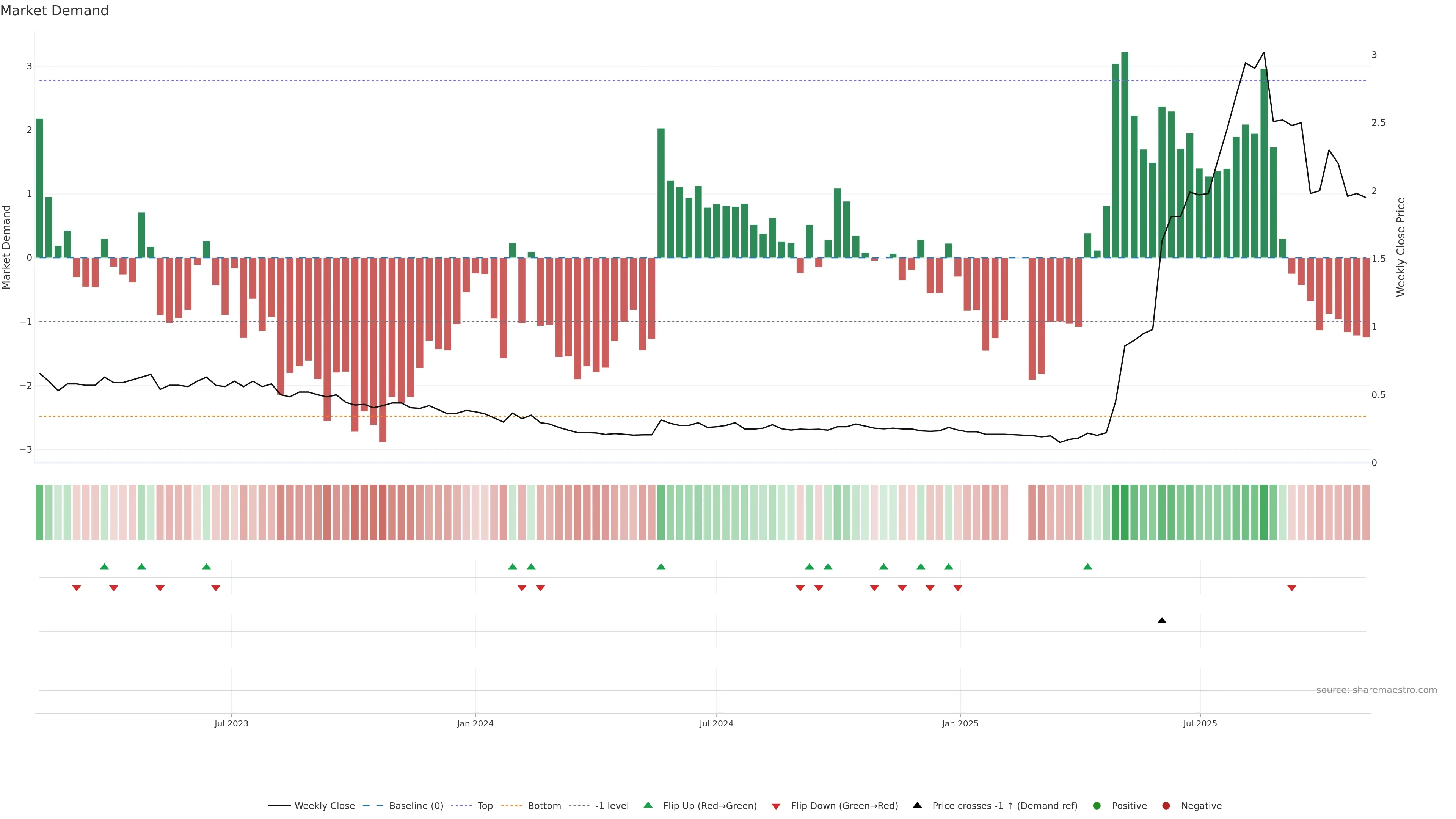
Task: Click the Jan 2025 axis label
Action: tap(960, 723)
